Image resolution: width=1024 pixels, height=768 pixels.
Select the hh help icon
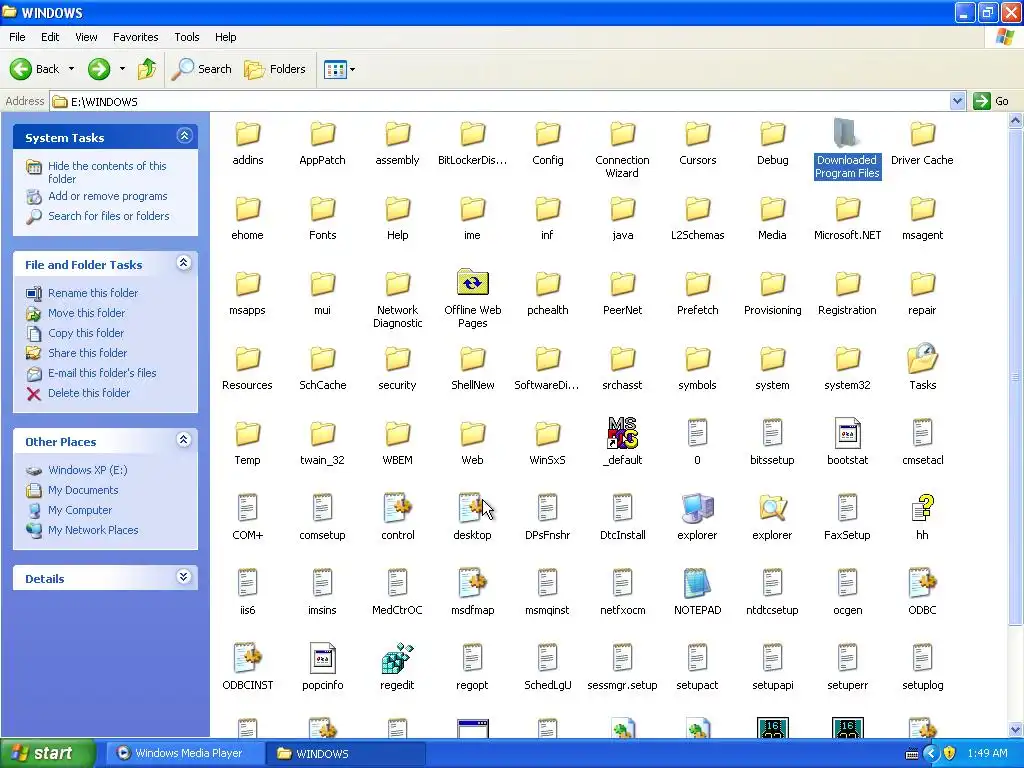click(922, 508)
